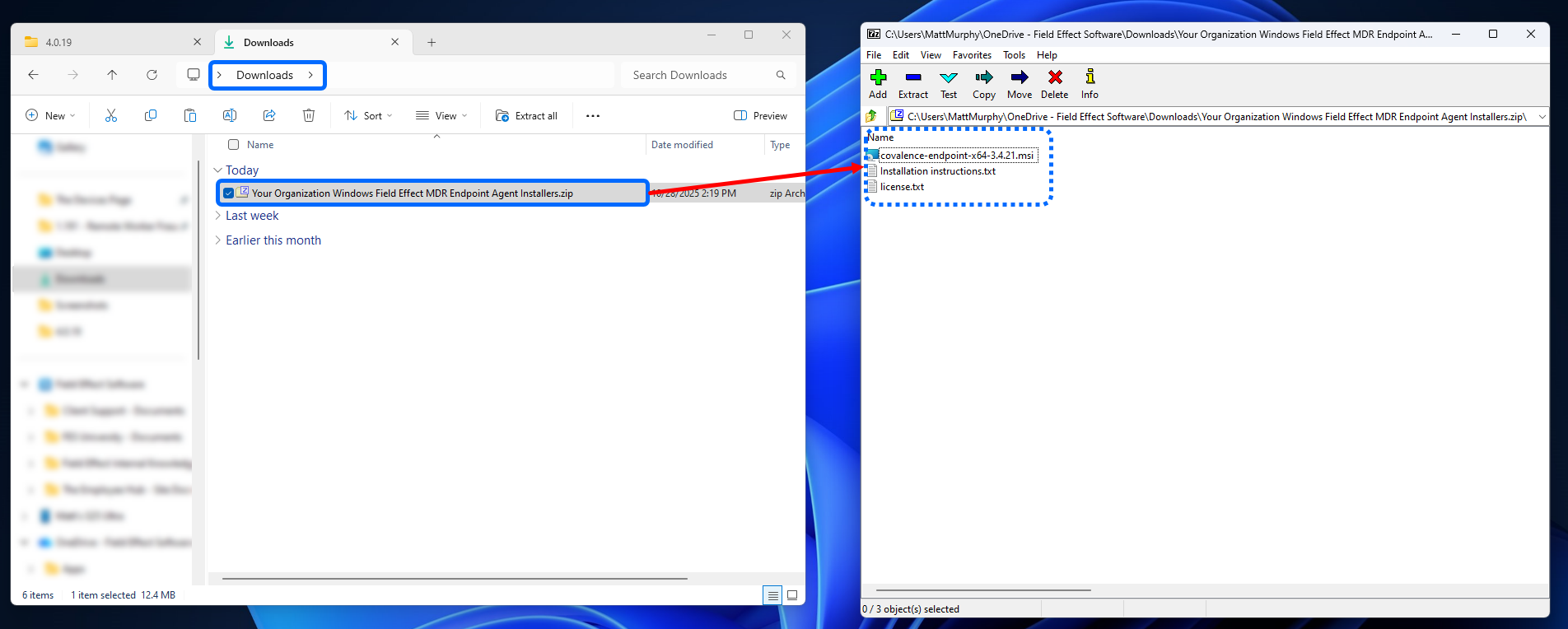Click the 7-Zip Add button
The image size is (1568, 629).
(878, 84)
